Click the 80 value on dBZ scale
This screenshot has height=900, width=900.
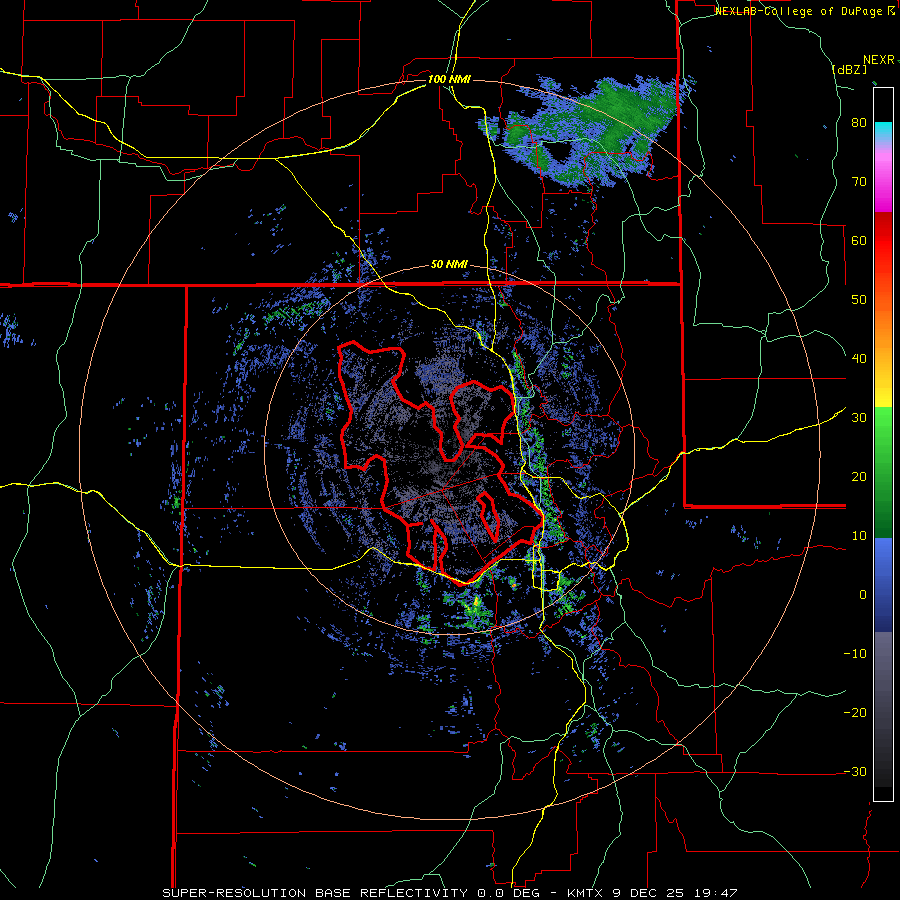tap(859, 123)
